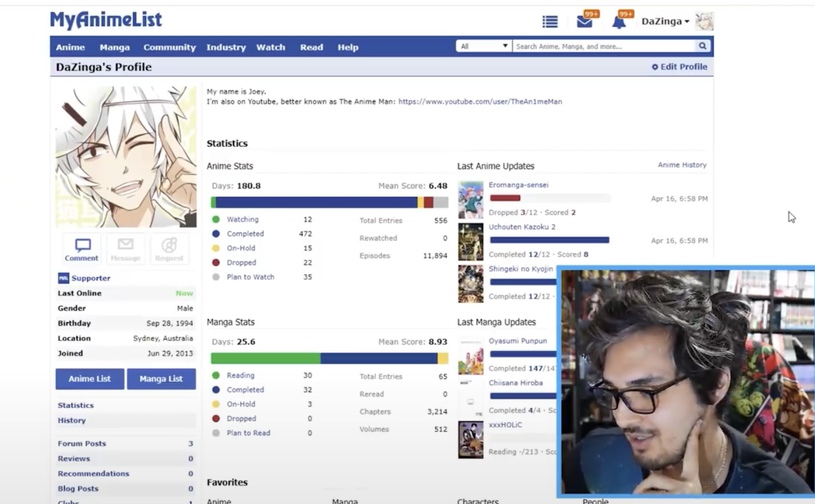This screenshot has width=815, height=504.
Task: Click the search anime and manga field
Action: point(603,46)
